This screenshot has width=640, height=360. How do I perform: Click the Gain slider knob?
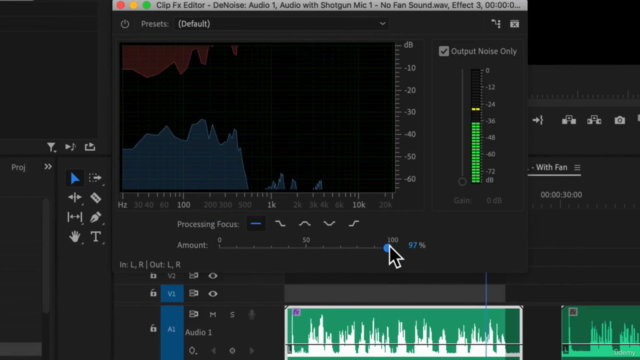click(x=462, y=182)
